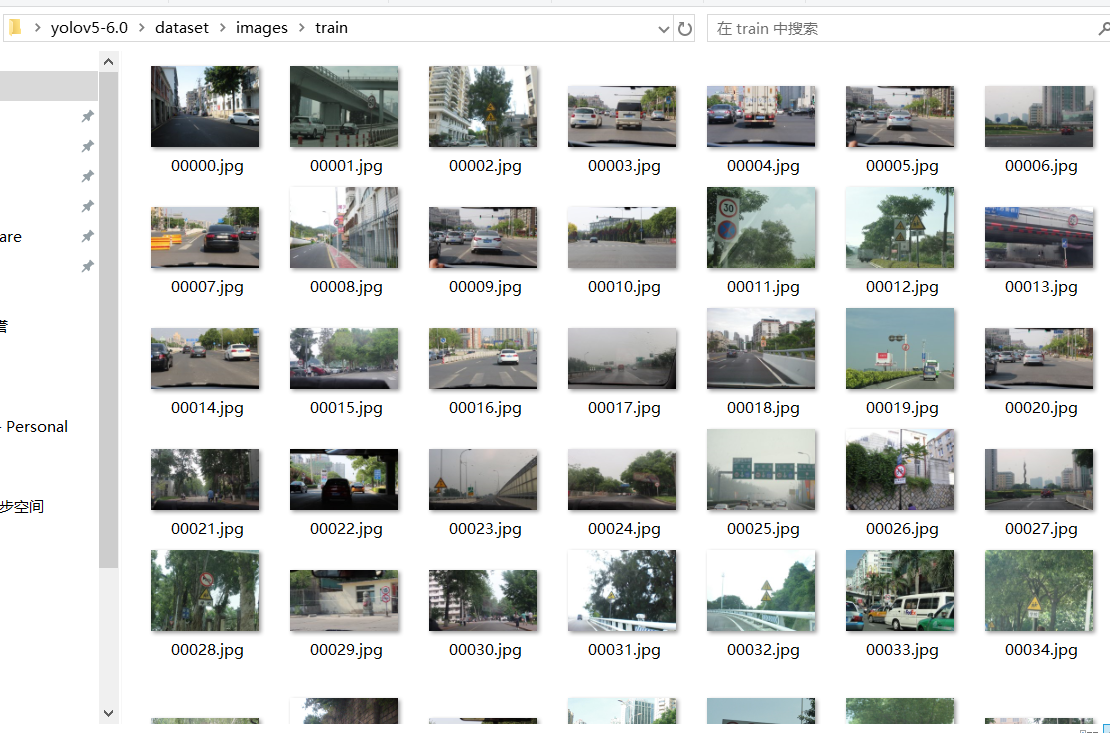The image size is (1110, 733).
Task: Click the navigation pane scrollbar thumb
Action: pyautogui.click(x=108, y=319)
